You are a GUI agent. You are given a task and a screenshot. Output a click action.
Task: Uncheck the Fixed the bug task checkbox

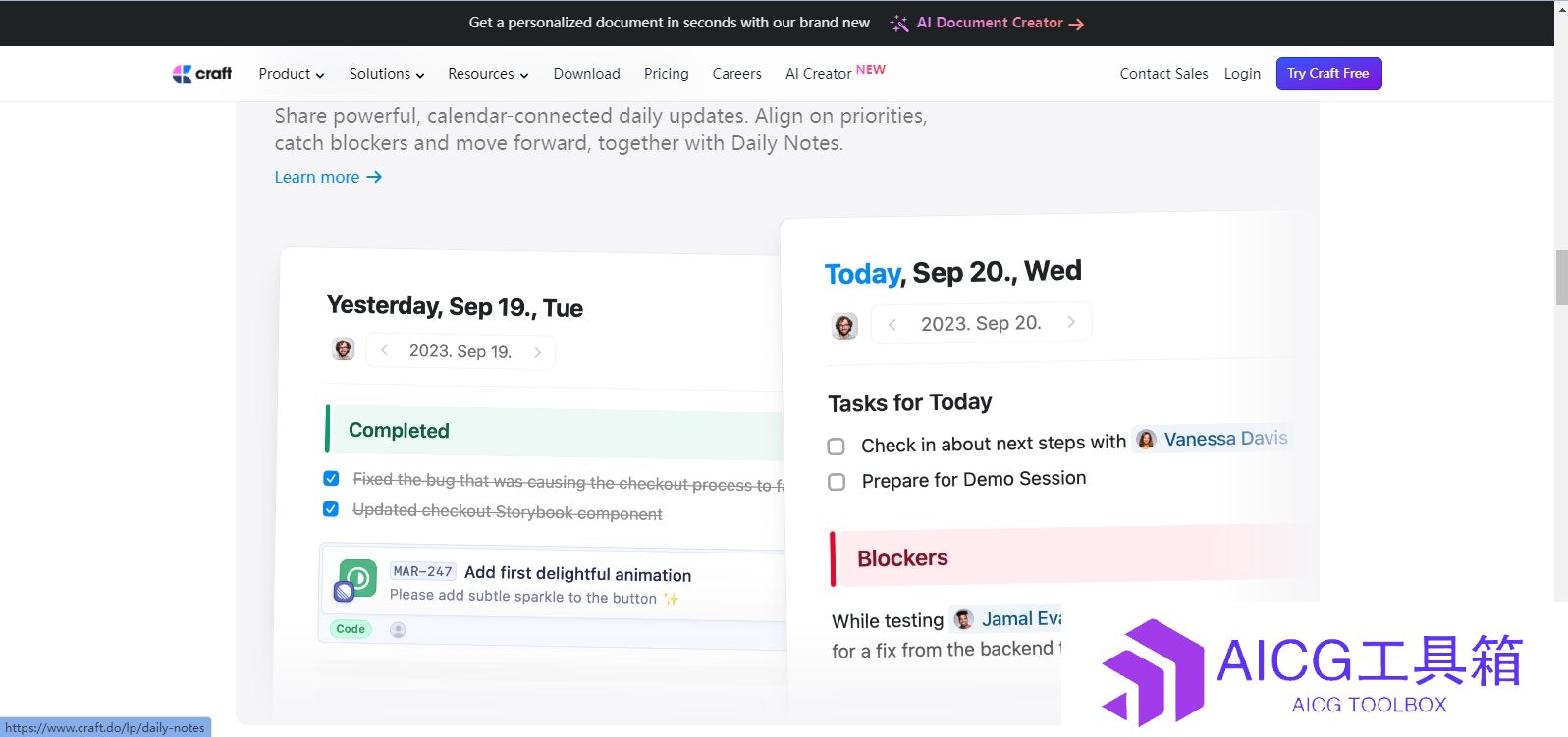[331, 478]
